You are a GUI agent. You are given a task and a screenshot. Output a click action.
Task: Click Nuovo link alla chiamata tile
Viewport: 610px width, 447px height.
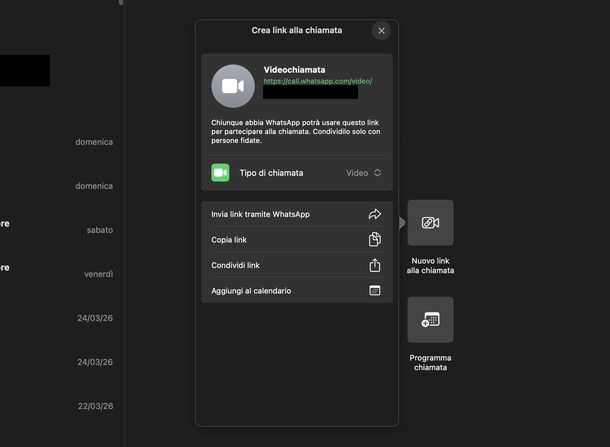[430, 223]
